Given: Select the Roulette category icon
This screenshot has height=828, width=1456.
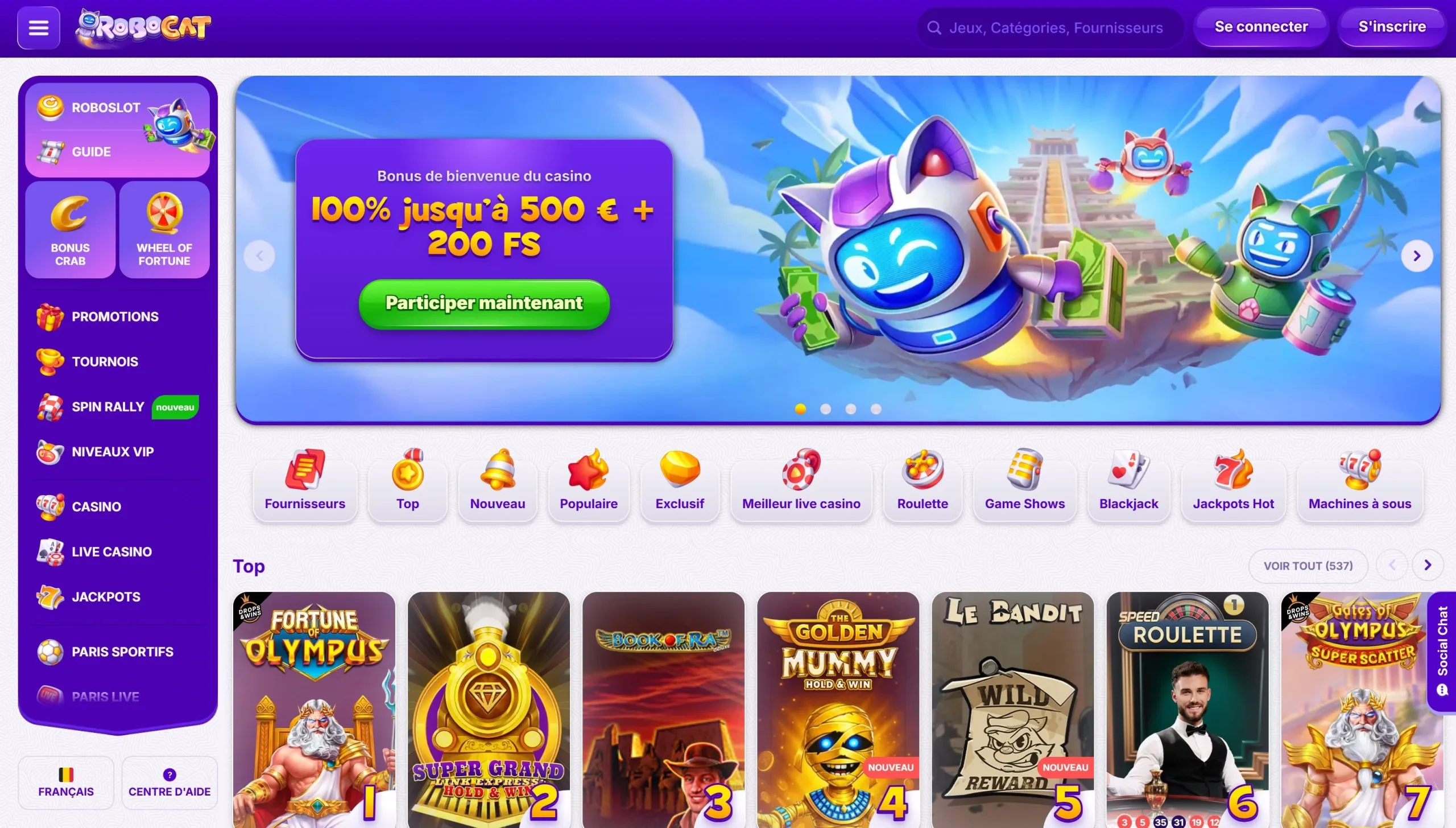Looking at the screenshot, I should [922, 470].
